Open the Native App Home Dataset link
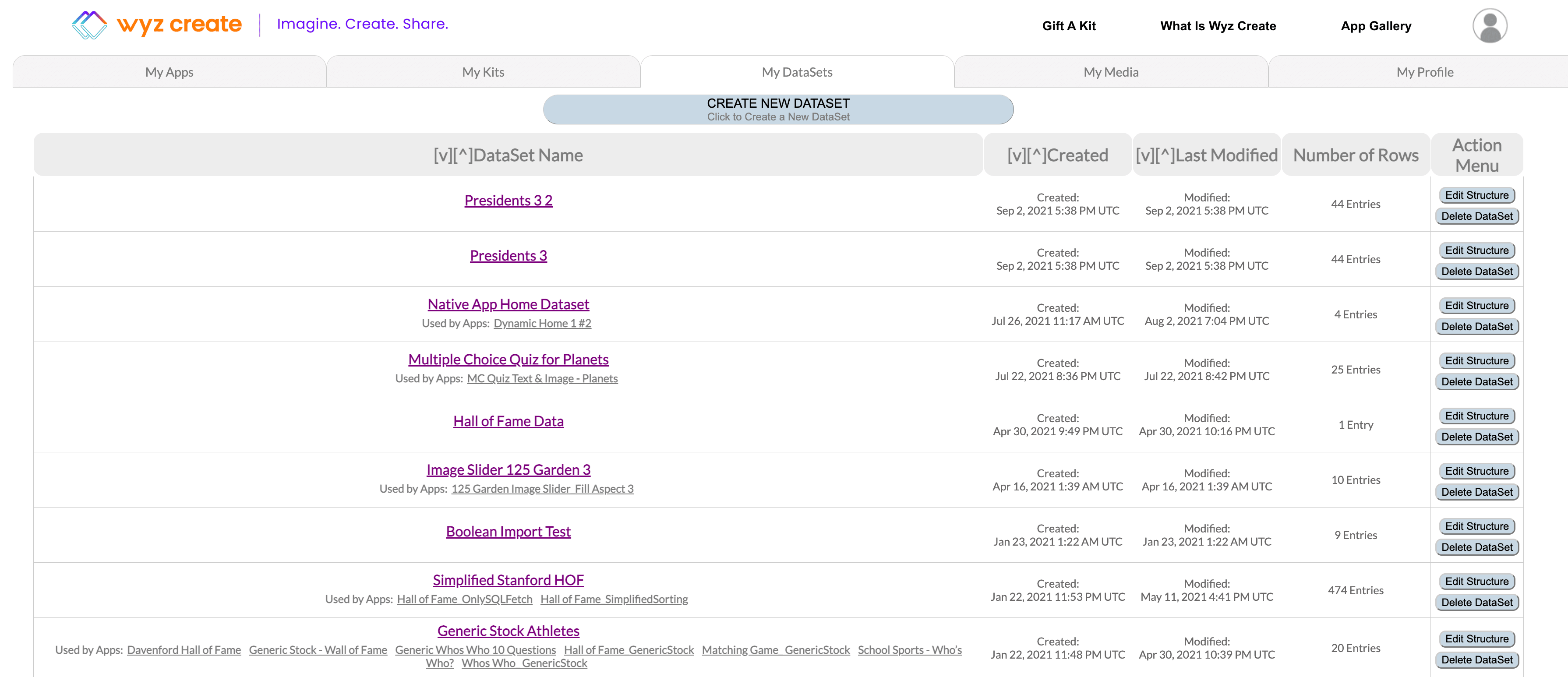The image size is (1568, 677). point(508,304)
